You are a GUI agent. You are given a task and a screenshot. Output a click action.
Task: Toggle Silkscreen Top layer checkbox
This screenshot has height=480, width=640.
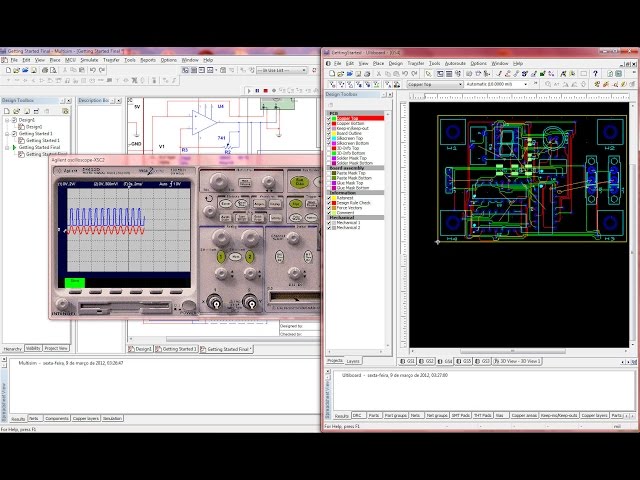pos(329,138)
